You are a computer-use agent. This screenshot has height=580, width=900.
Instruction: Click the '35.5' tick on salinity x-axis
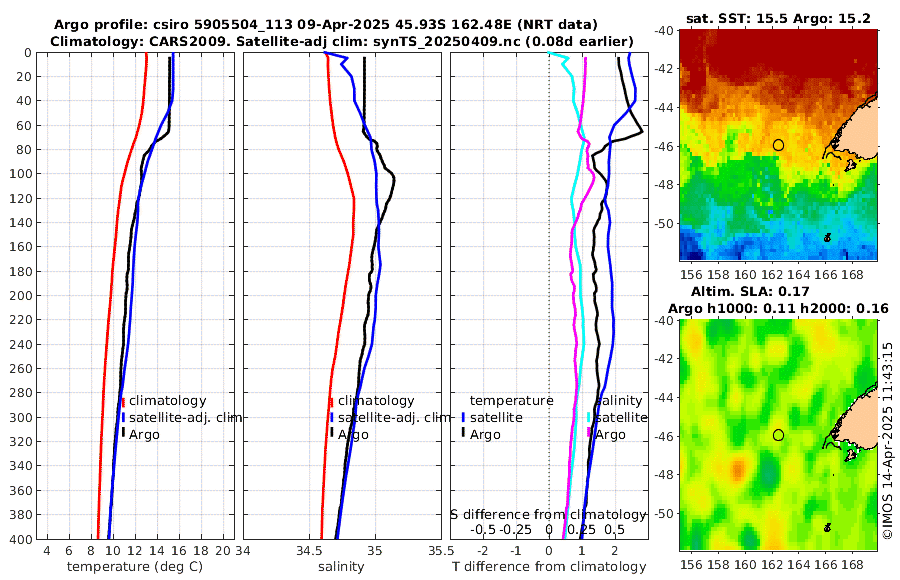441,551
